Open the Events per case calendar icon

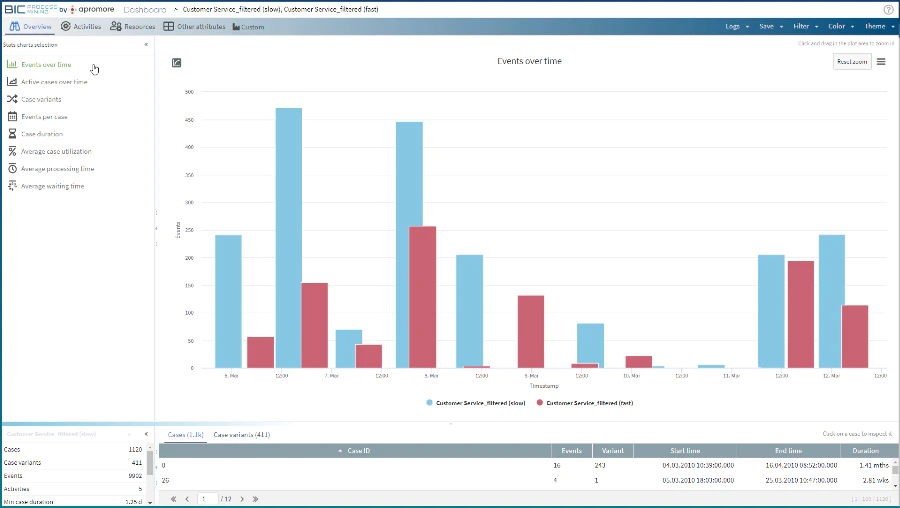pos(12,117)
